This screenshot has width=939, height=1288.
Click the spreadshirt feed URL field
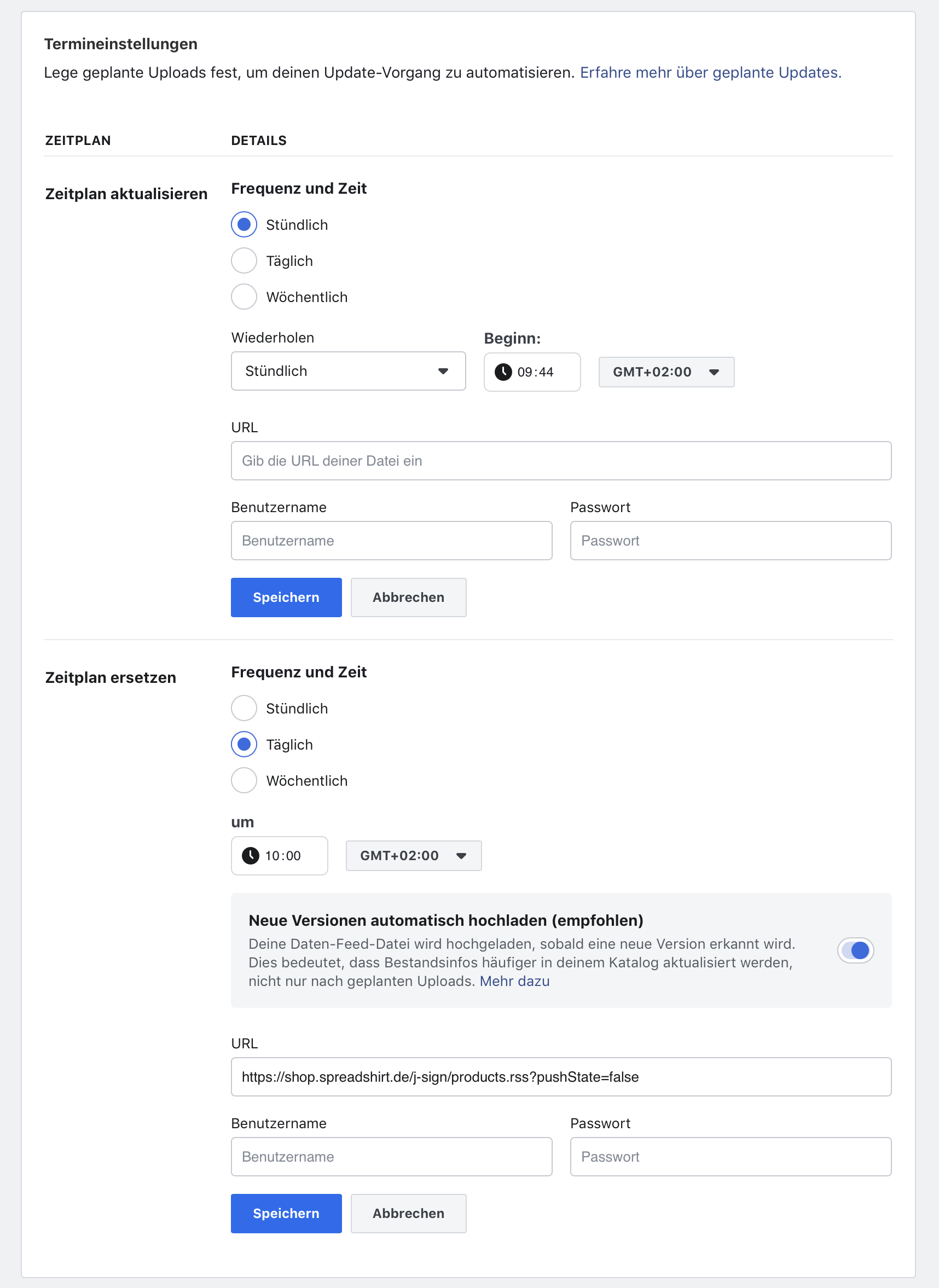[560, 1077]
